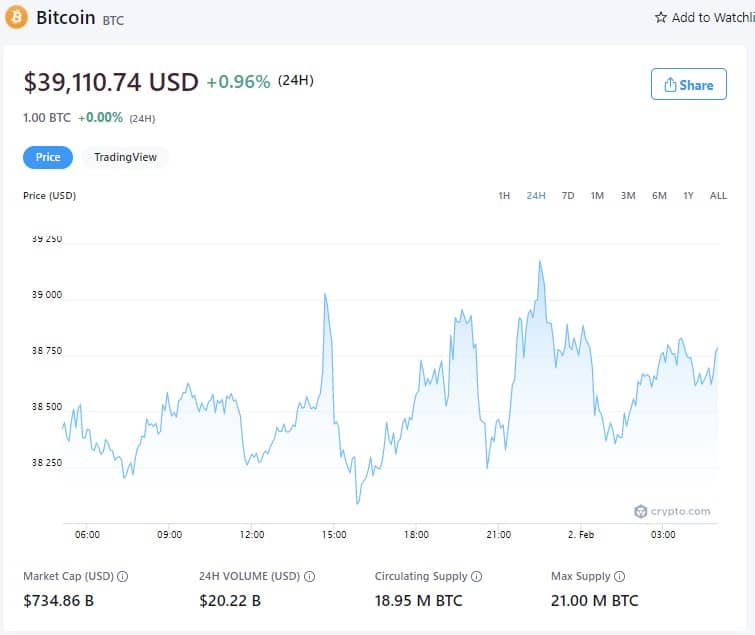Click the Bitcoin heading title
The width and height of the screenshot is (755, 635).
tap(65, 18)
